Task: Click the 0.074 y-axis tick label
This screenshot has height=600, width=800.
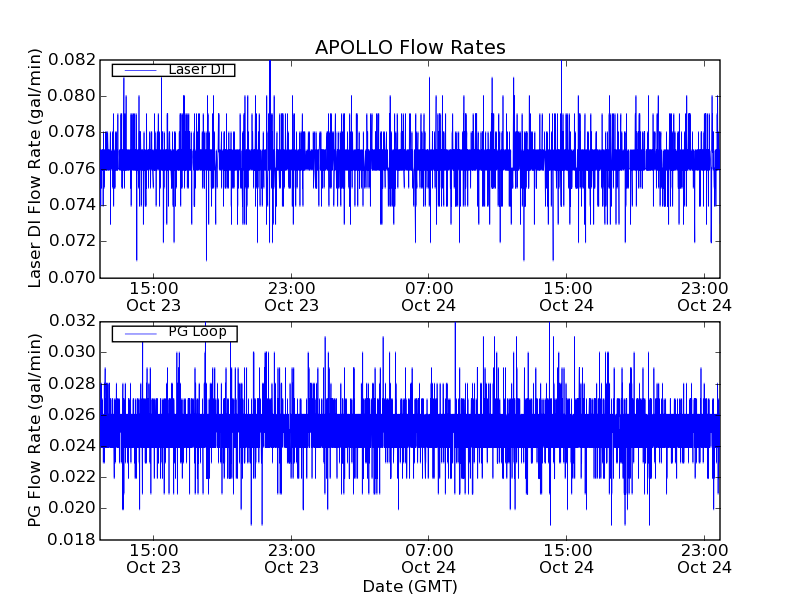Action: click(72, 205)
